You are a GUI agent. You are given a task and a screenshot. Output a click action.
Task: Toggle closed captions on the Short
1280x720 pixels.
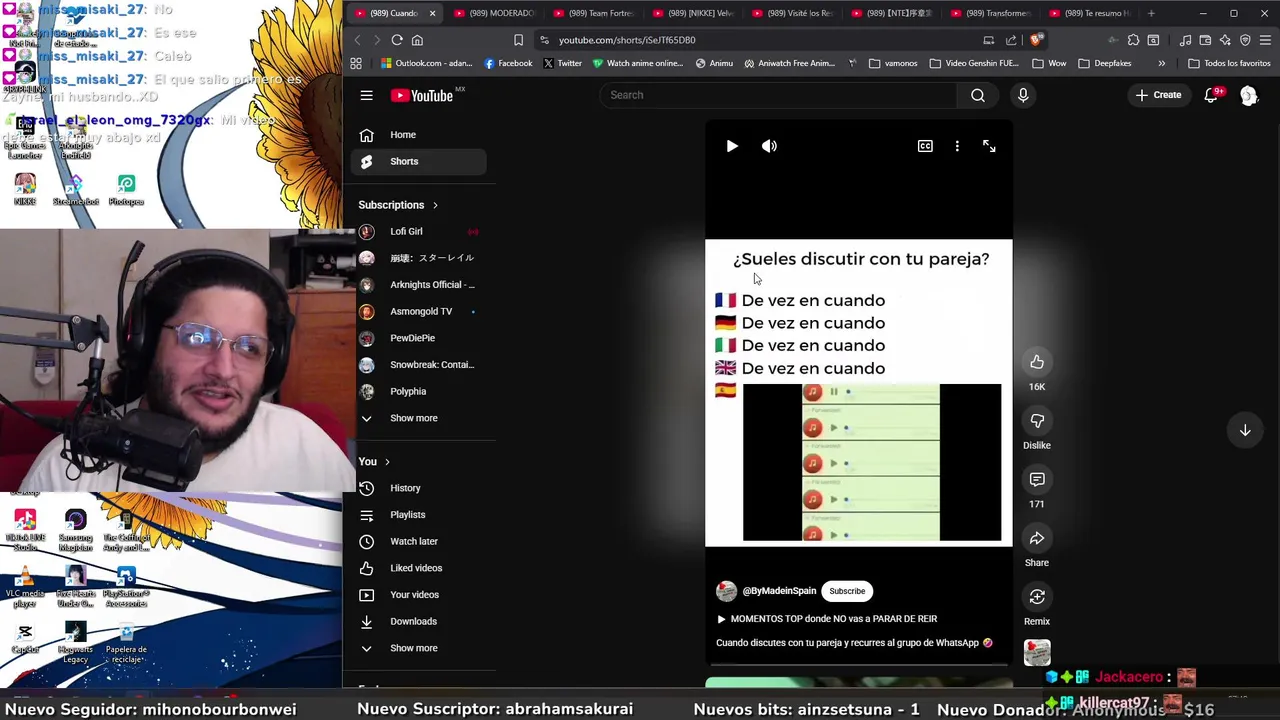(925, 146)
